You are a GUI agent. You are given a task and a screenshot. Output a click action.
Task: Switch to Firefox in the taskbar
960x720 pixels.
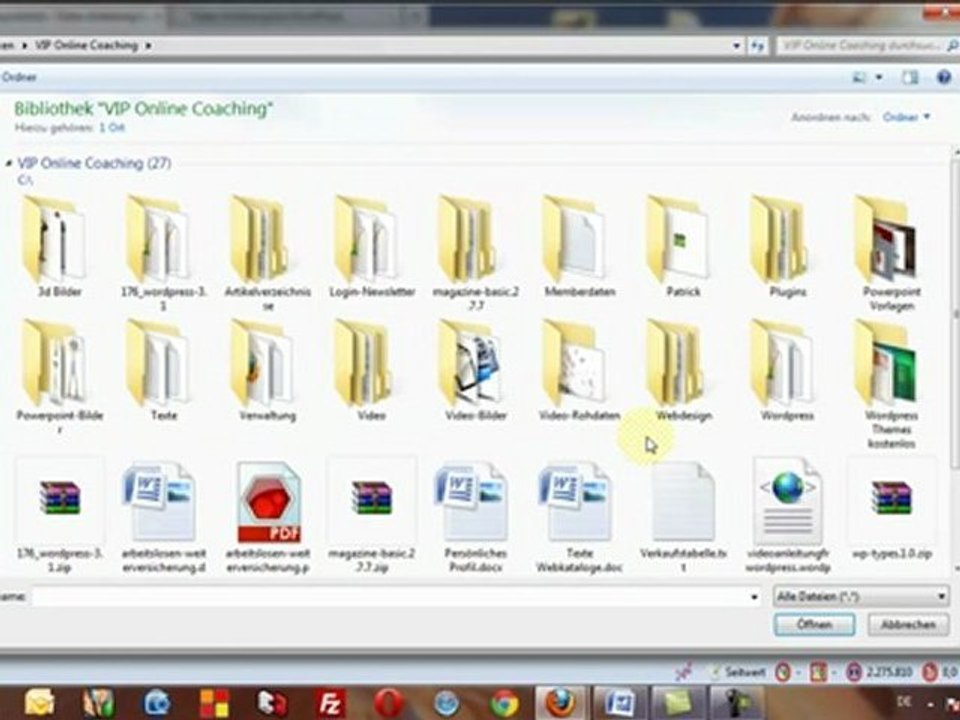(561, 703)
